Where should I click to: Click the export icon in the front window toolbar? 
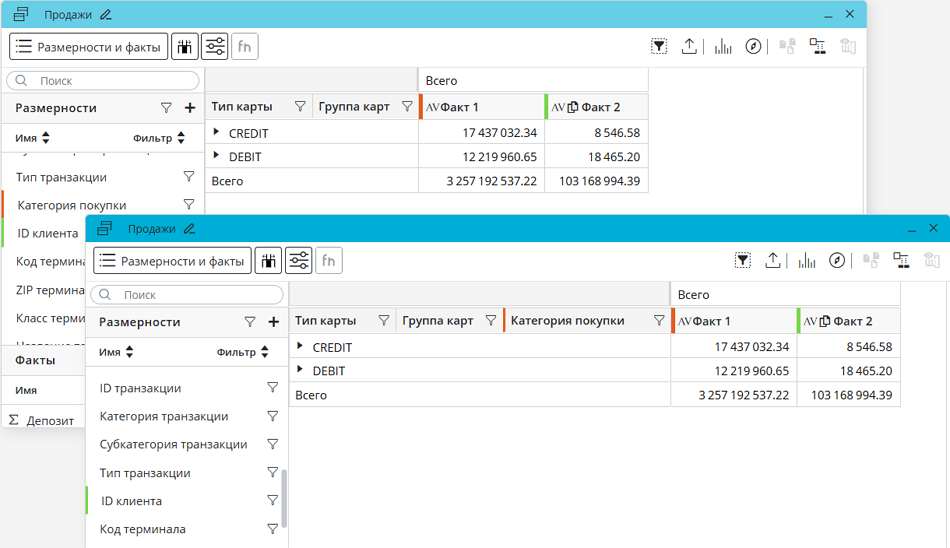point(773,261)
